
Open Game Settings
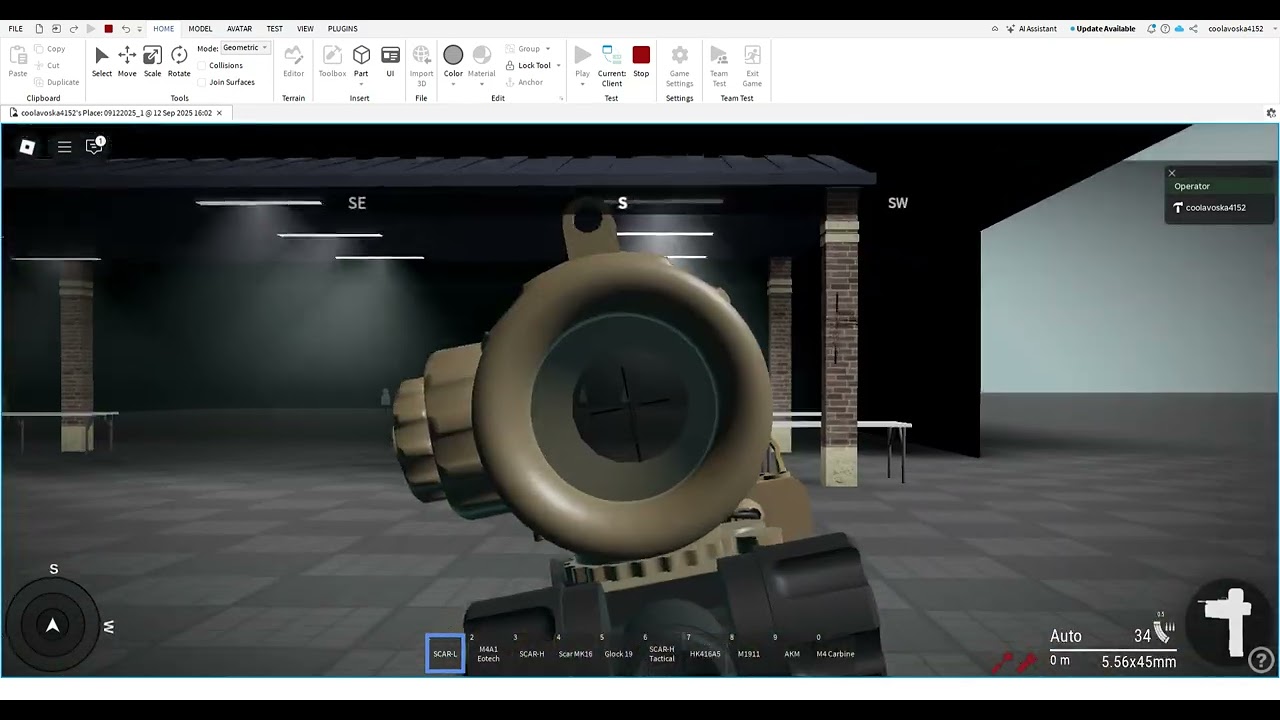pos(679,66)
